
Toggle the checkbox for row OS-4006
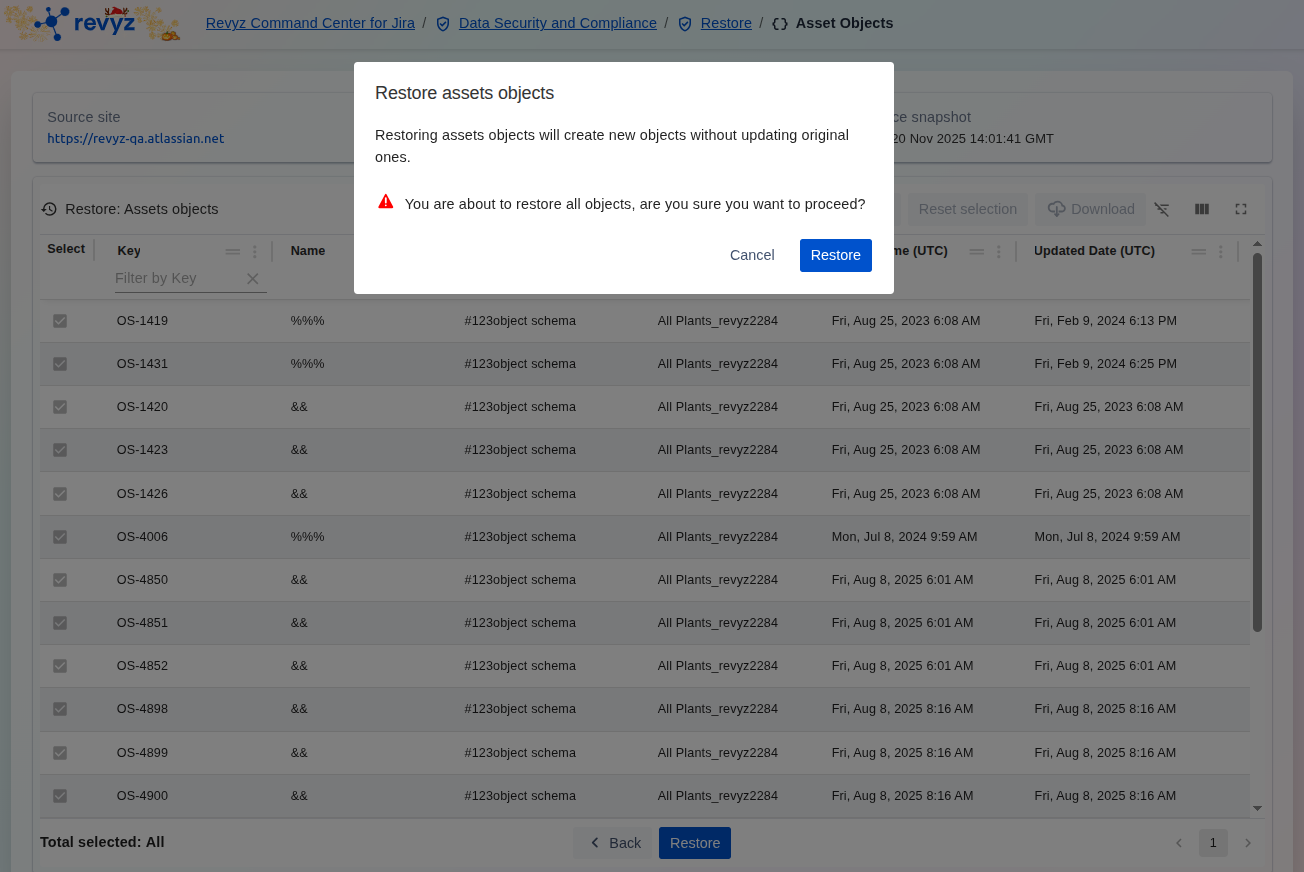pos(60,537)
